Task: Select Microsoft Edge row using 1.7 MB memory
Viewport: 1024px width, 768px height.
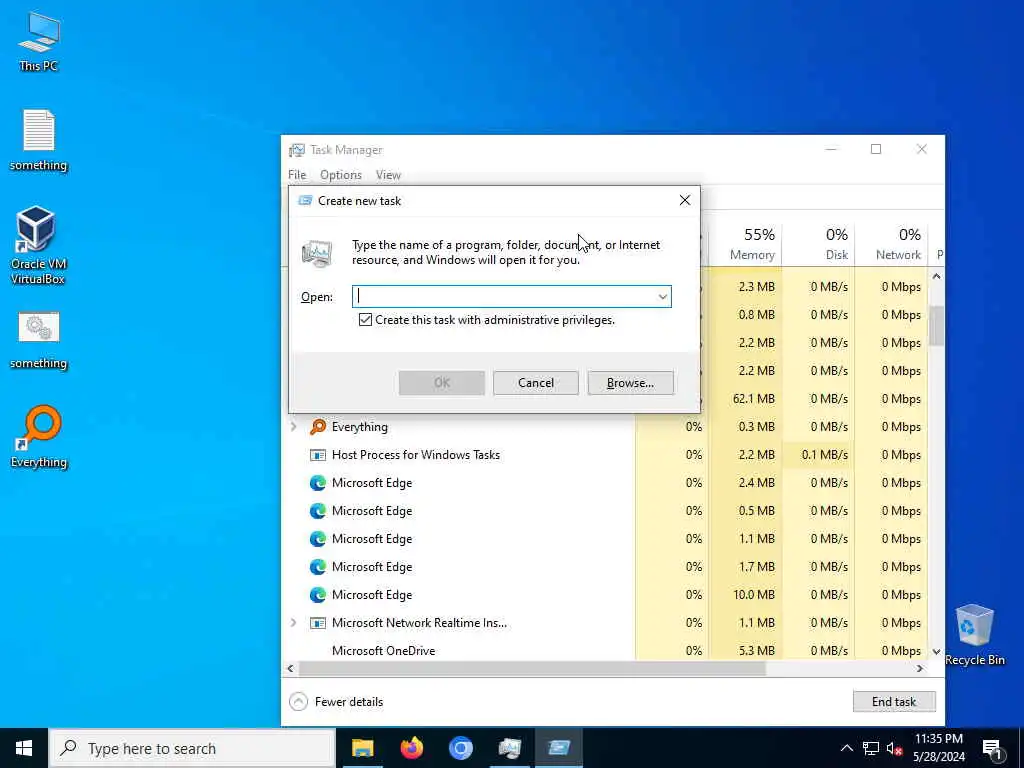Action: point(607,567)
